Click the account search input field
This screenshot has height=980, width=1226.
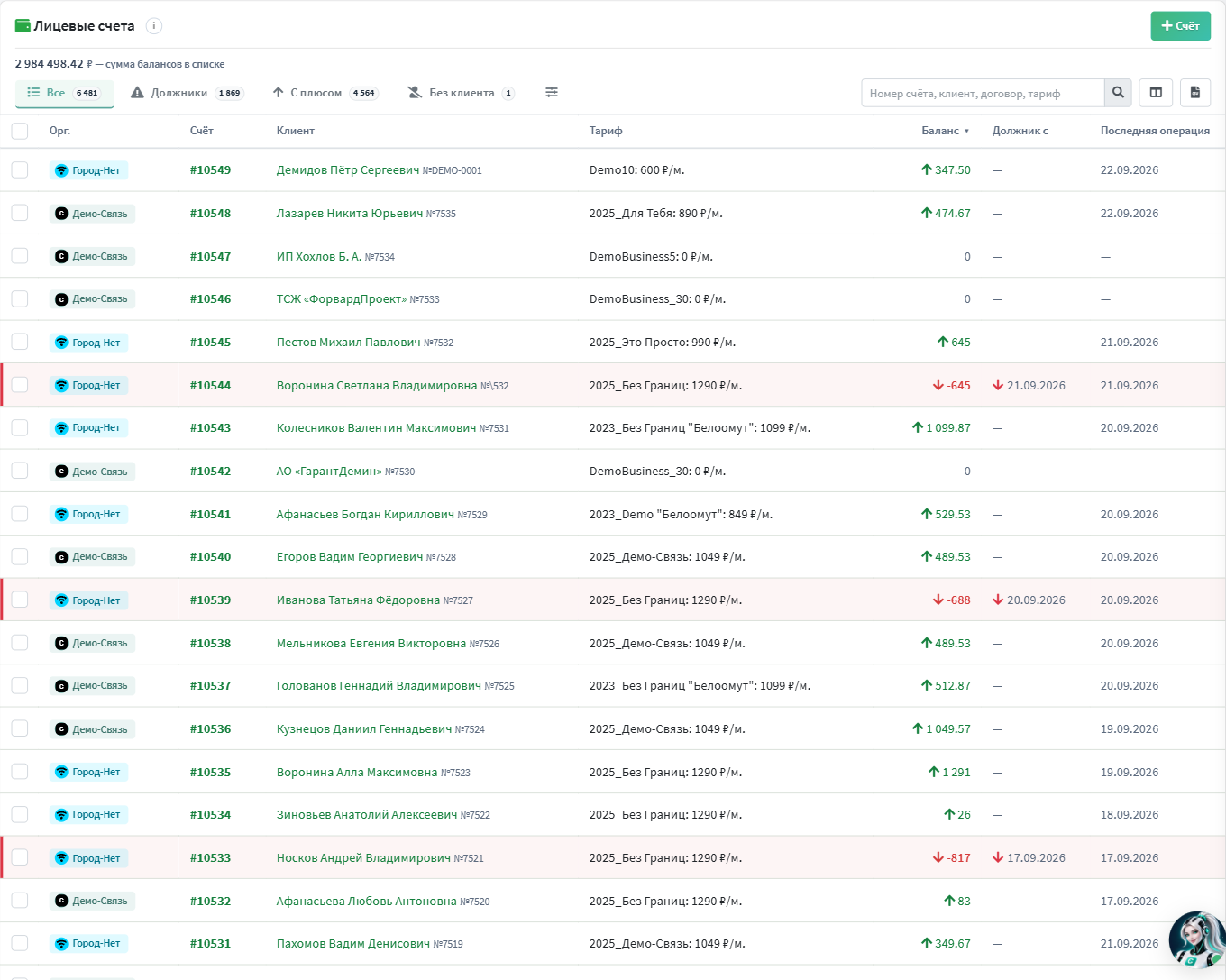[983, 93]
